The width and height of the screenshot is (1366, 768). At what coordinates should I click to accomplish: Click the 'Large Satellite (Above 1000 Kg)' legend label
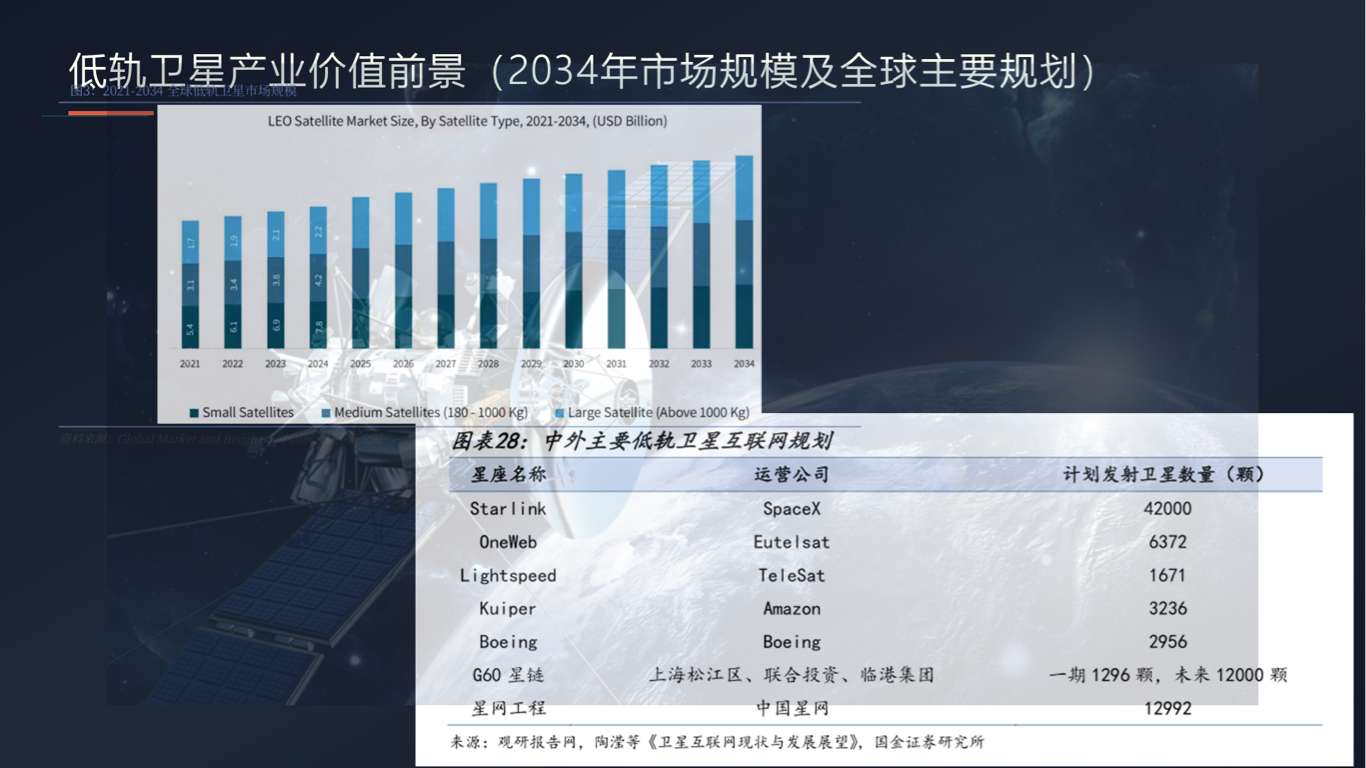658,412
